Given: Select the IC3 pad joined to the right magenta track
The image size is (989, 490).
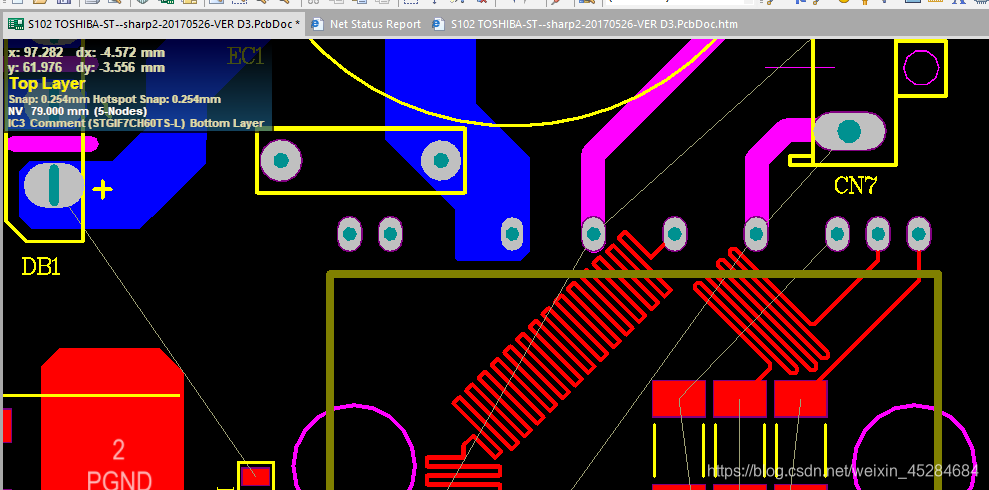Looking at the screenshot, I should 756,234.
